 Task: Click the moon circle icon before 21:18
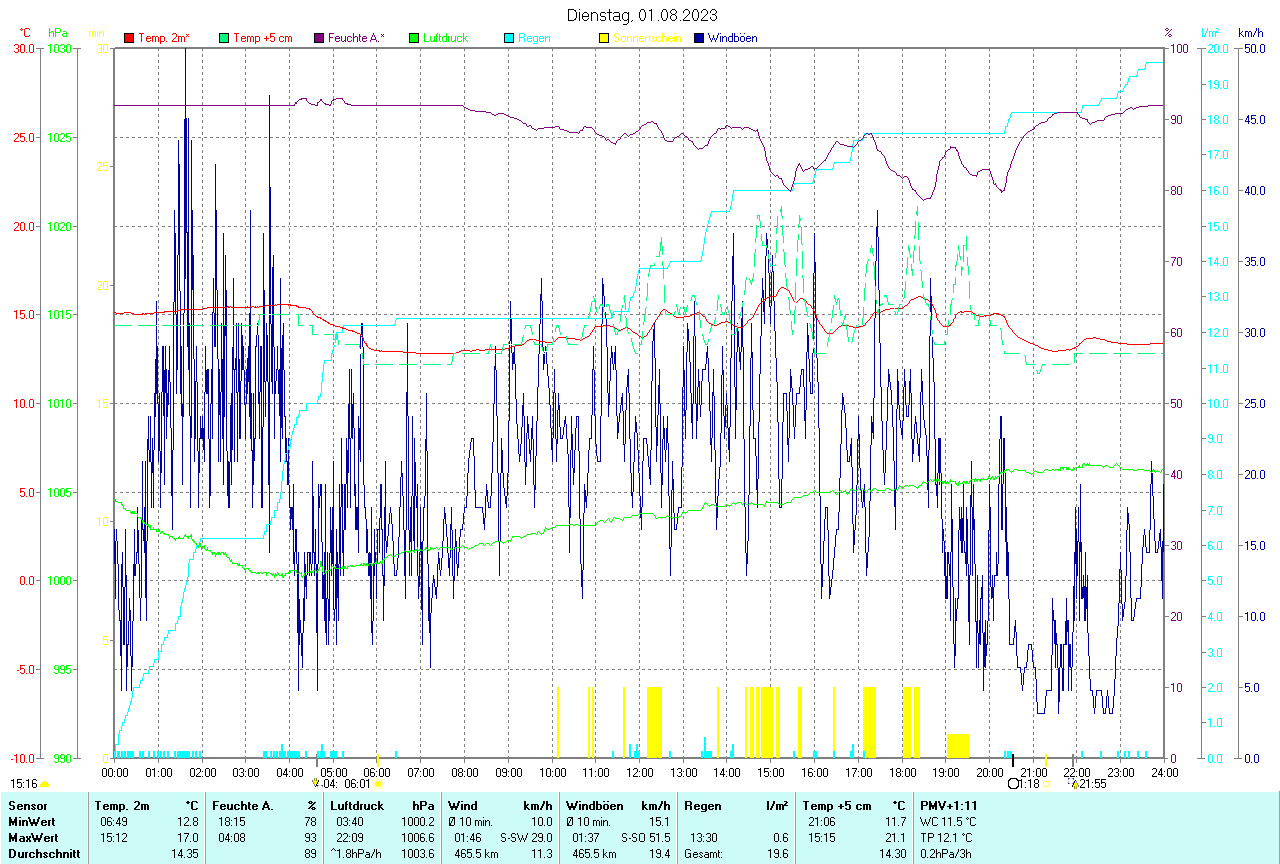pyautogui.click(x=1013, y=785)
